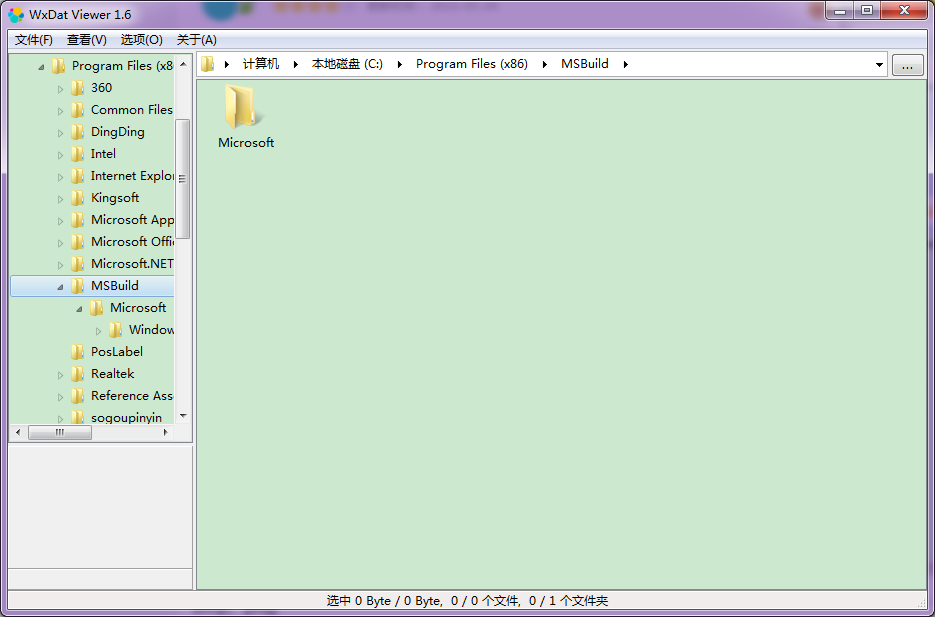Select the DingDing folder in tree
The width and height of the screenshot is (935, 617).
coord(117,132)
